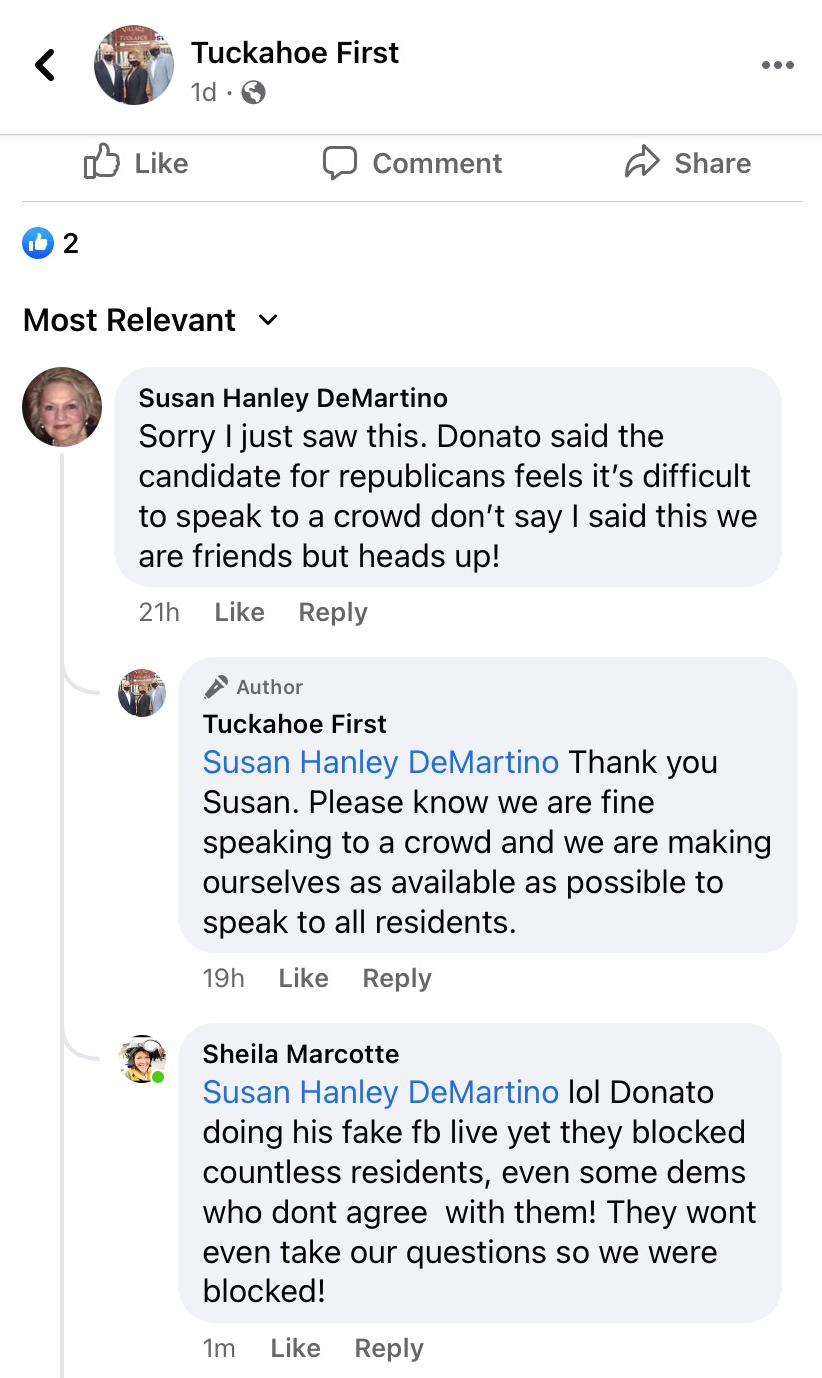Tap the globe public privacy icon
Image resolution: width=822 pixels, height=1378 pixels.
coord(254,93)
